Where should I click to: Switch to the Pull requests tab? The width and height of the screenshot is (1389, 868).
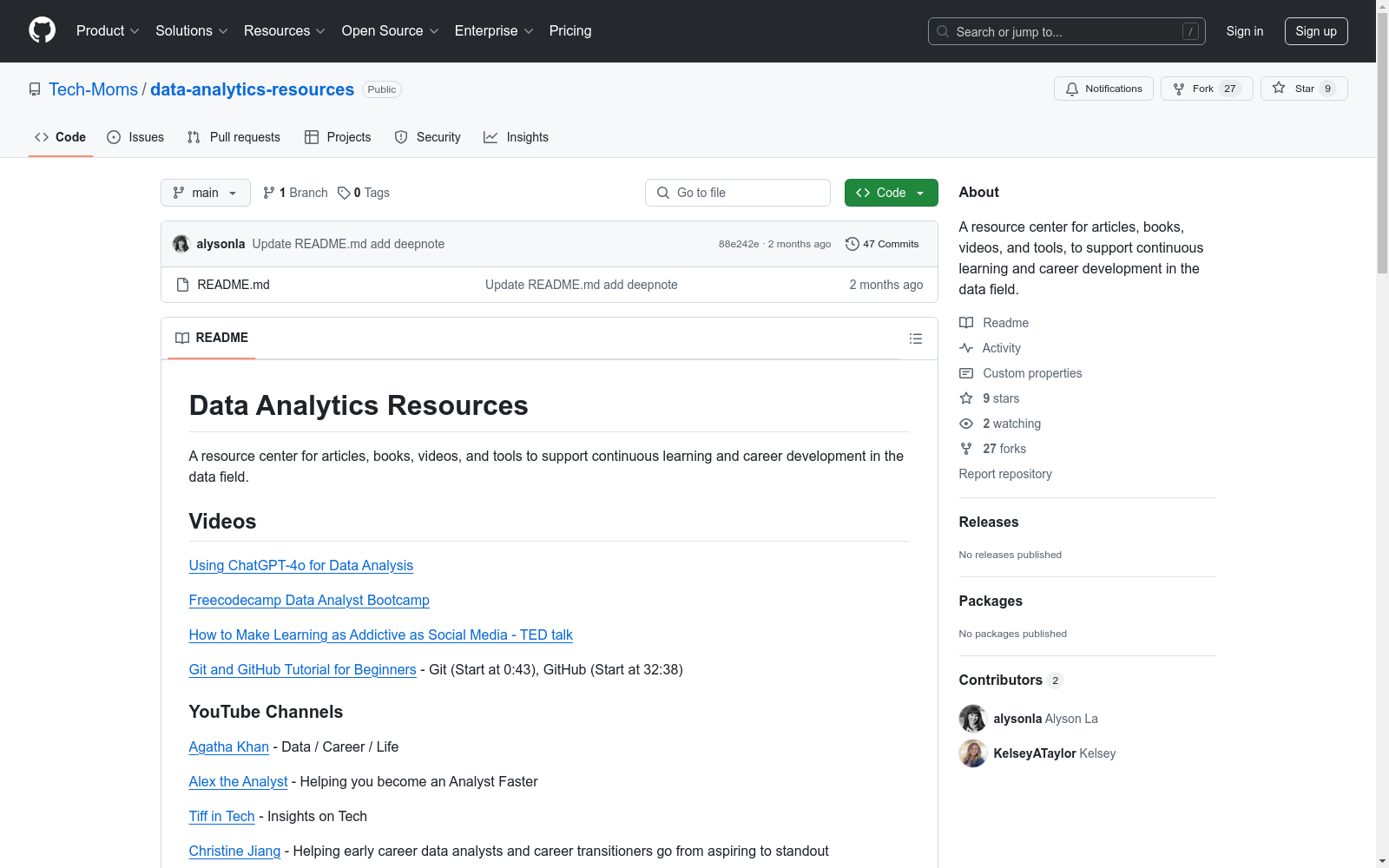(234, 137)
